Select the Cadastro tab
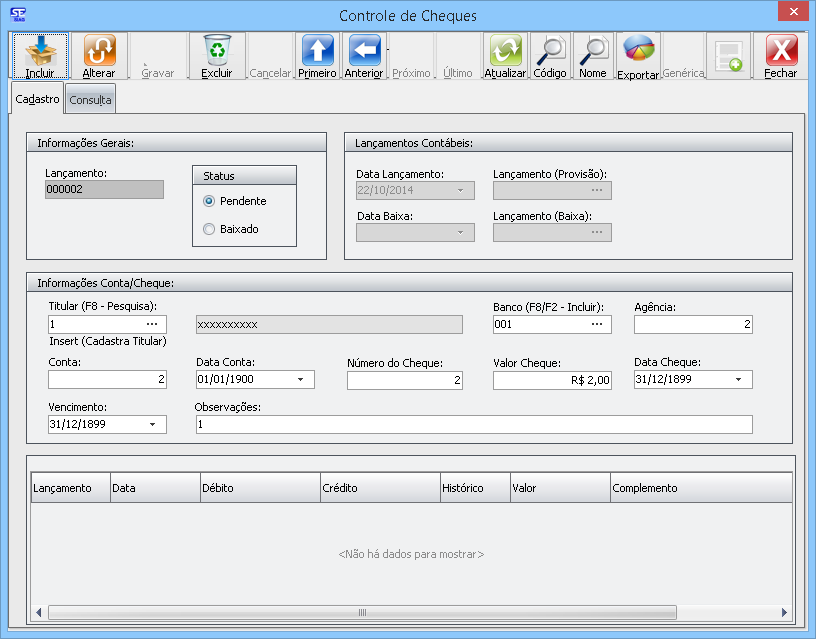816x639 pixels. (37, 99)
